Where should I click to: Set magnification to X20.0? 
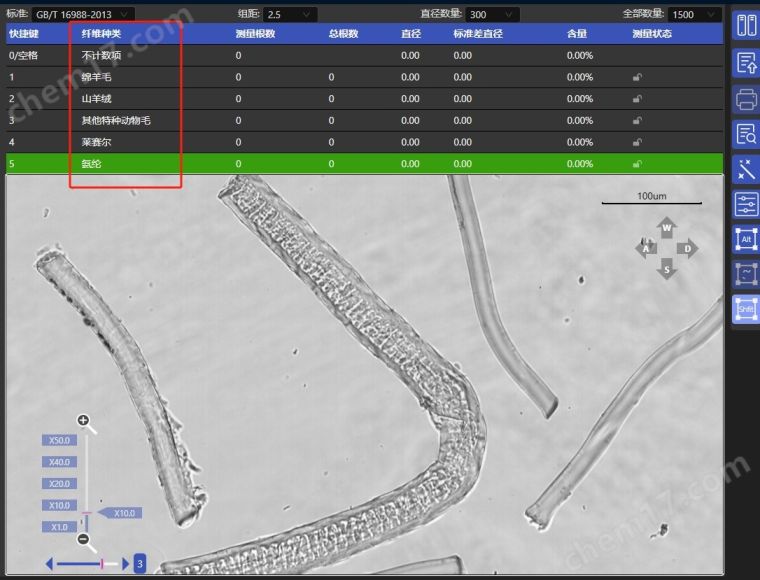[x=58, y=484]
